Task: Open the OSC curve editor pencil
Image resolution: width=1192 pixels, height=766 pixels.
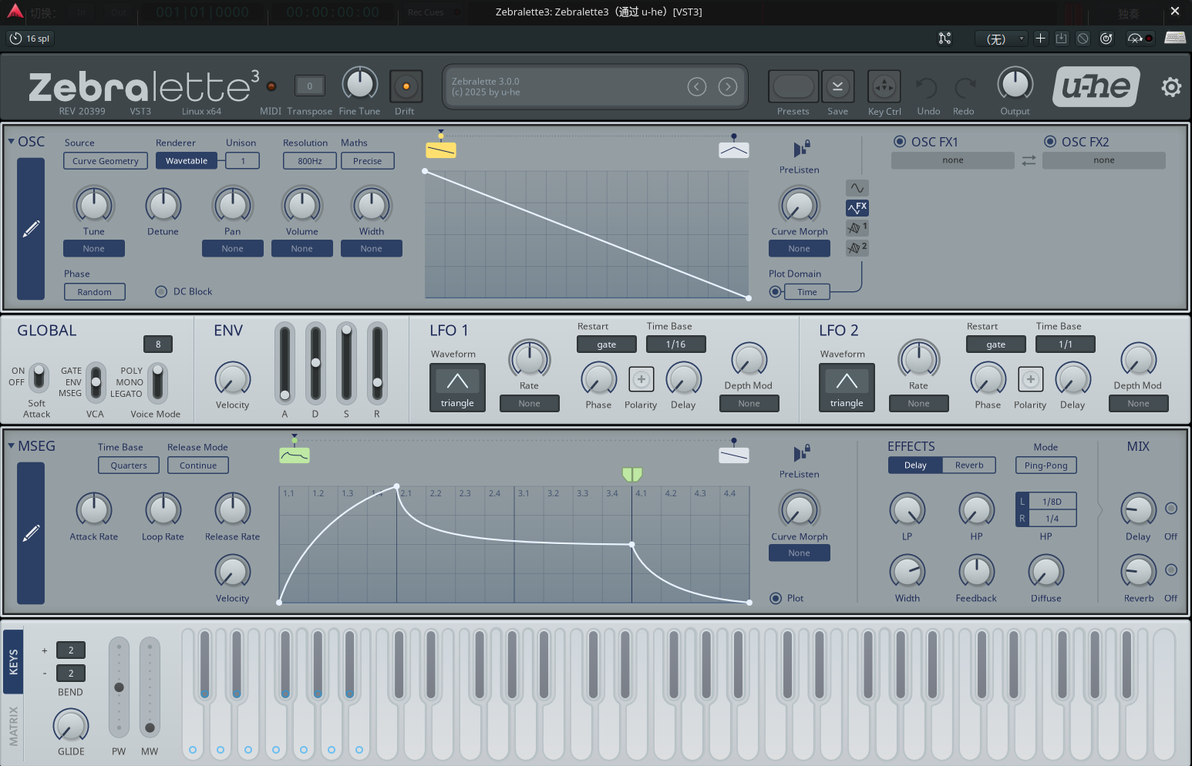Action: (30, 229)
